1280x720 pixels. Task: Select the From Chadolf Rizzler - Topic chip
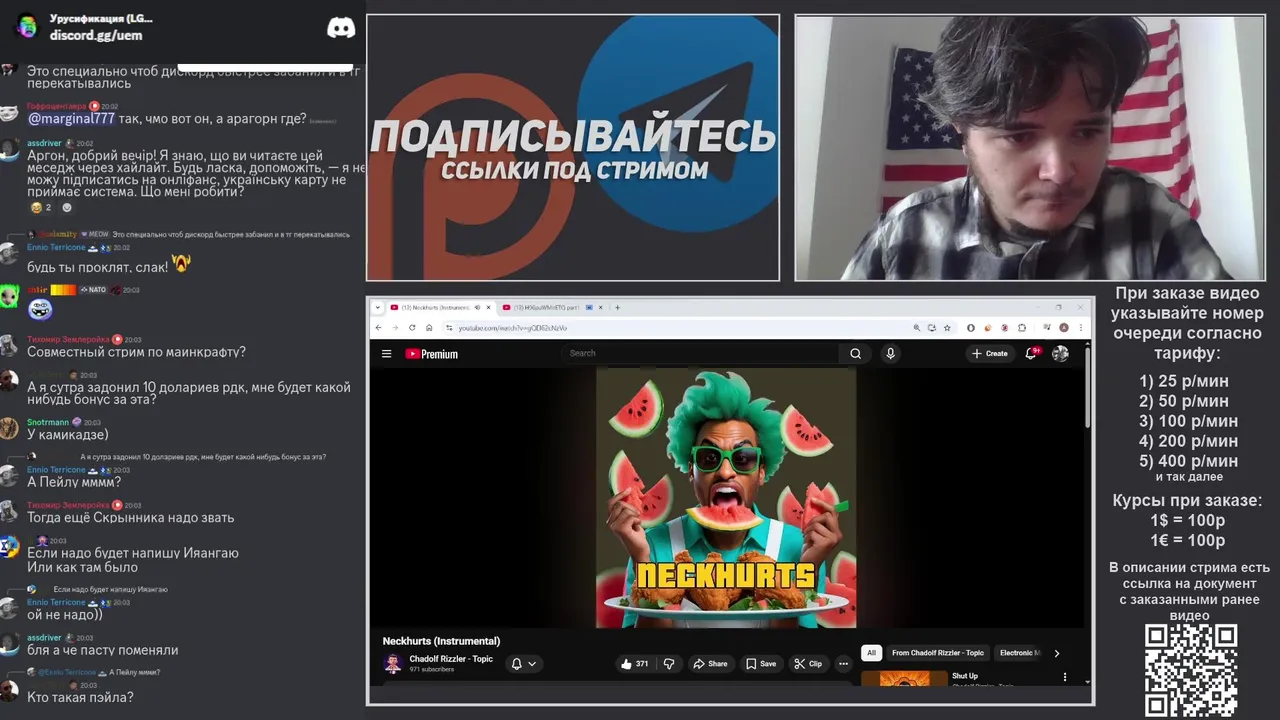click(938, 653)
